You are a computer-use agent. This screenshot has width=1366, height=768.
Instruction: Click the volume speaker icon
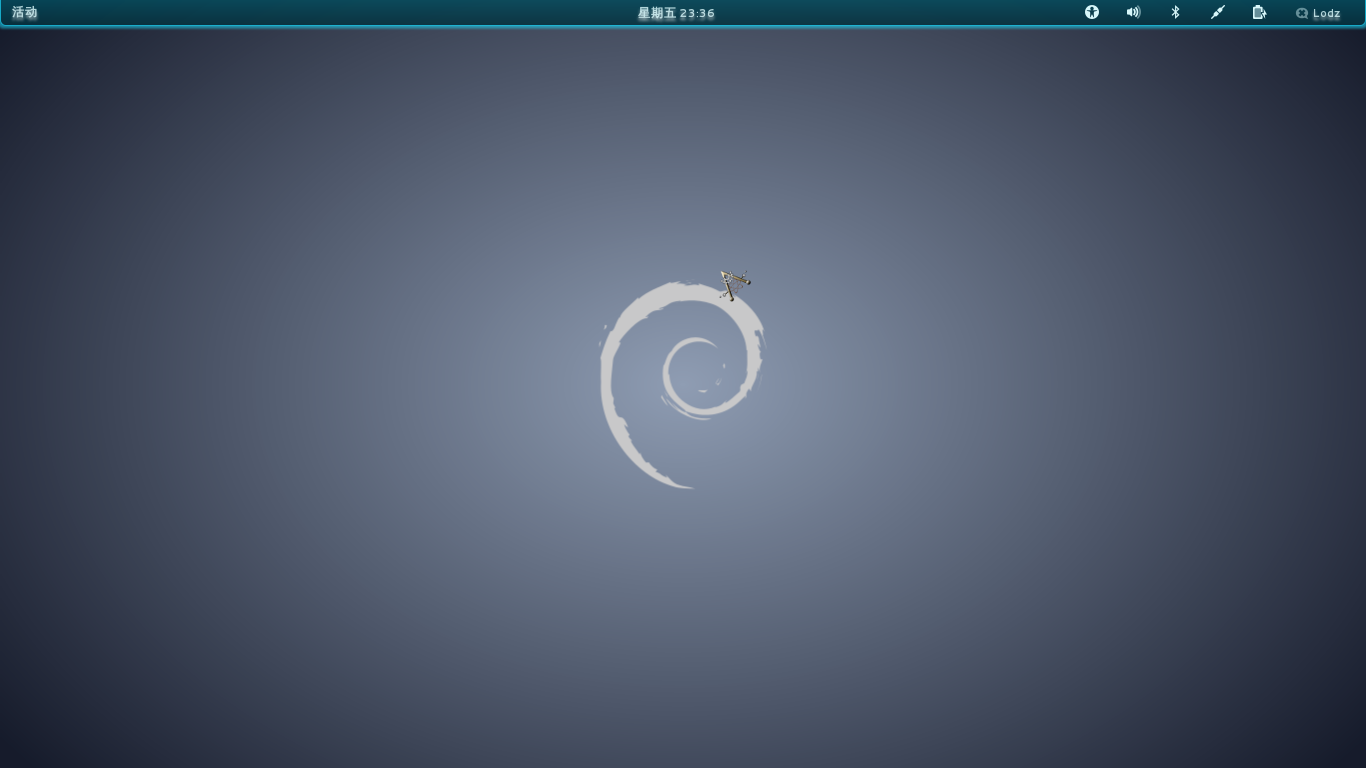click(1133, 12)
